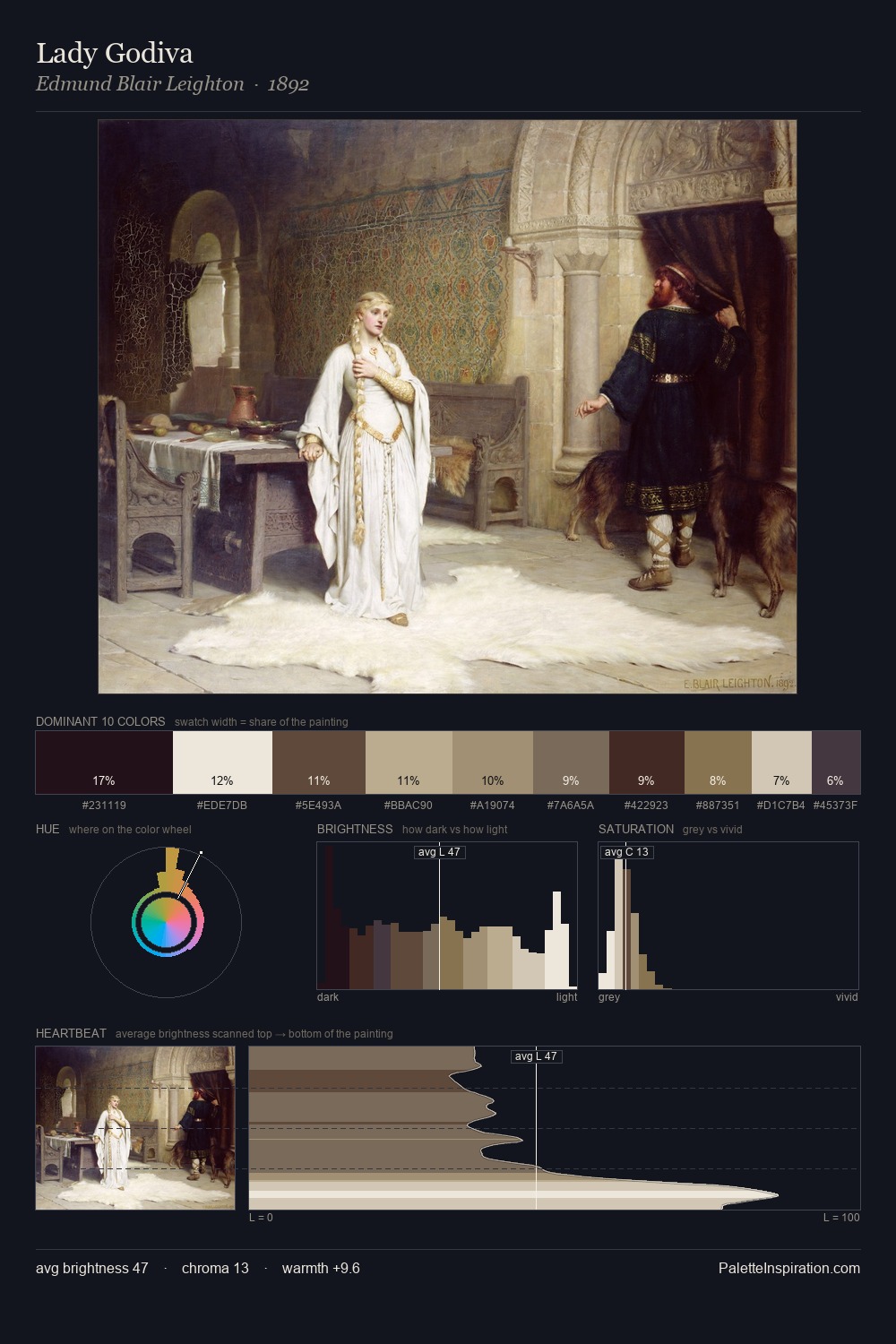Image resolution: width=896 pixels, height=1344 pixels.
Task: Click hex code #7A6A5A label
Action: pyautogui.click(x=571, y=806)
